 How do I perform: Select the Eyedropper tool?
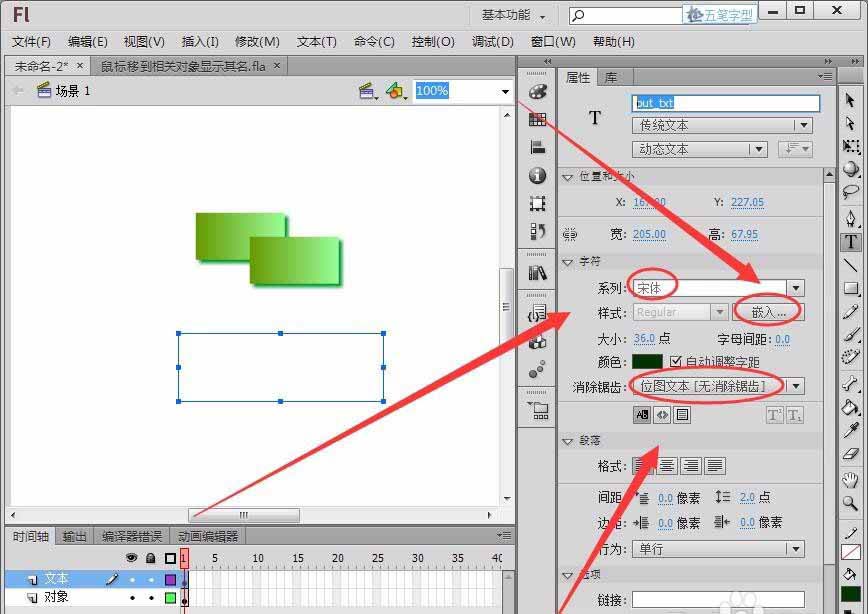point(850,430)
